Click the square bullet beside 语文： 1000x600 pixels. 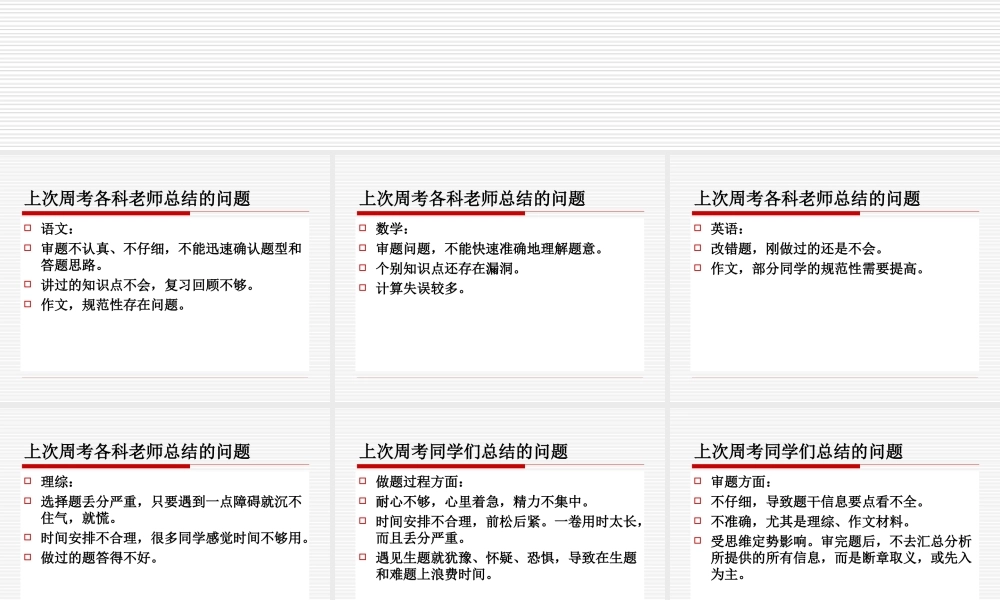click(x=27, y=228)
